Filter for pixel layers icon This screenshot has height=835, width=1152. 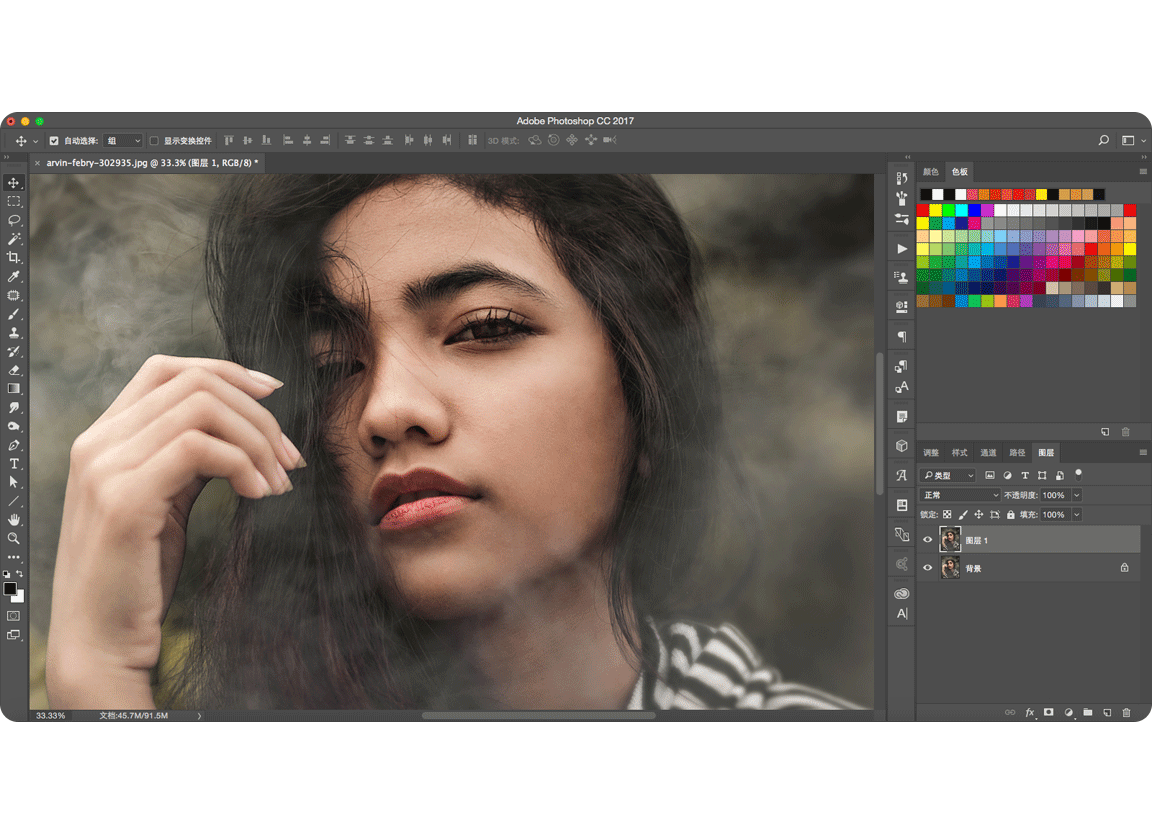click(990, 475)
